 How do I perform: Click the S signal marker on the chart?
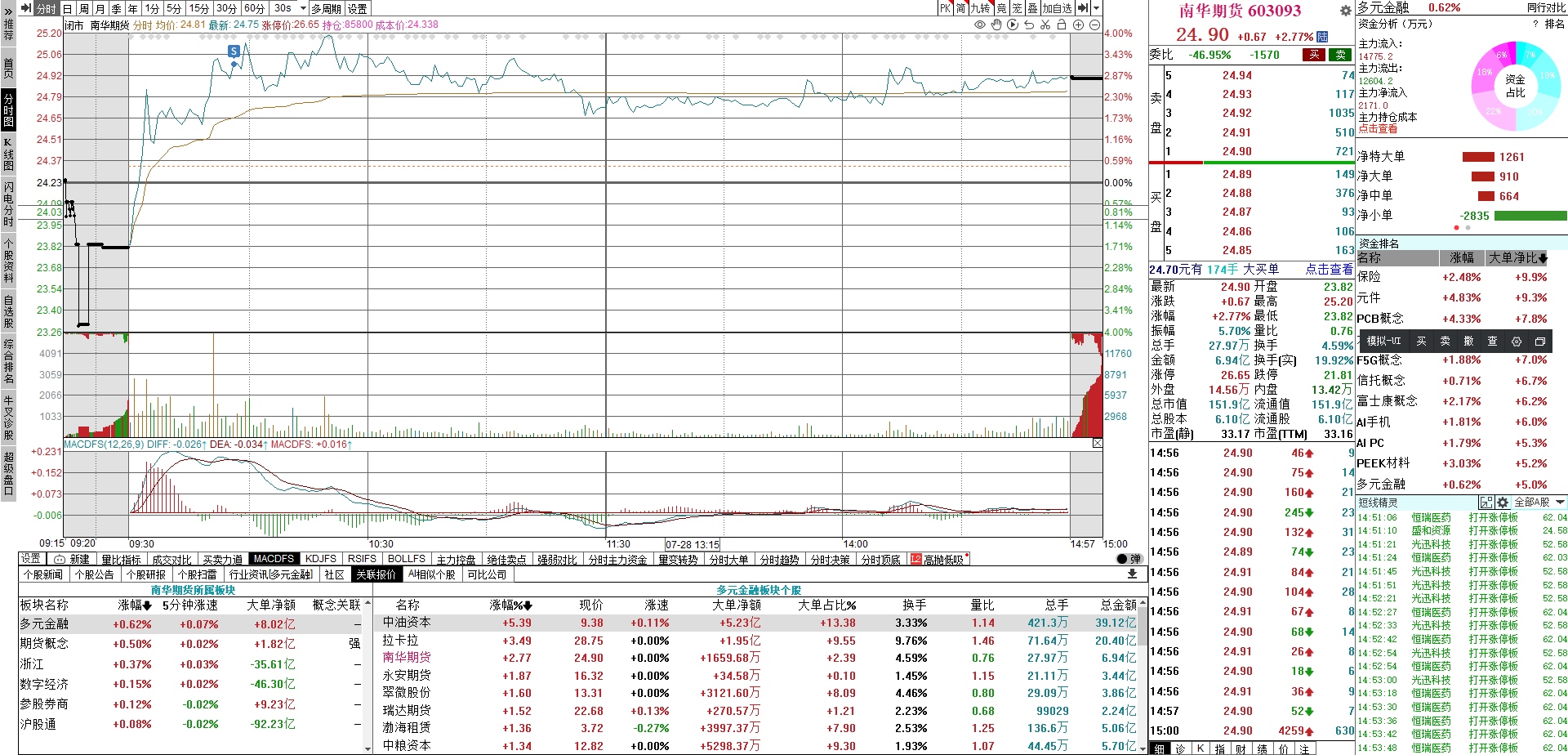pyautogui.click(x=234, y=51)
